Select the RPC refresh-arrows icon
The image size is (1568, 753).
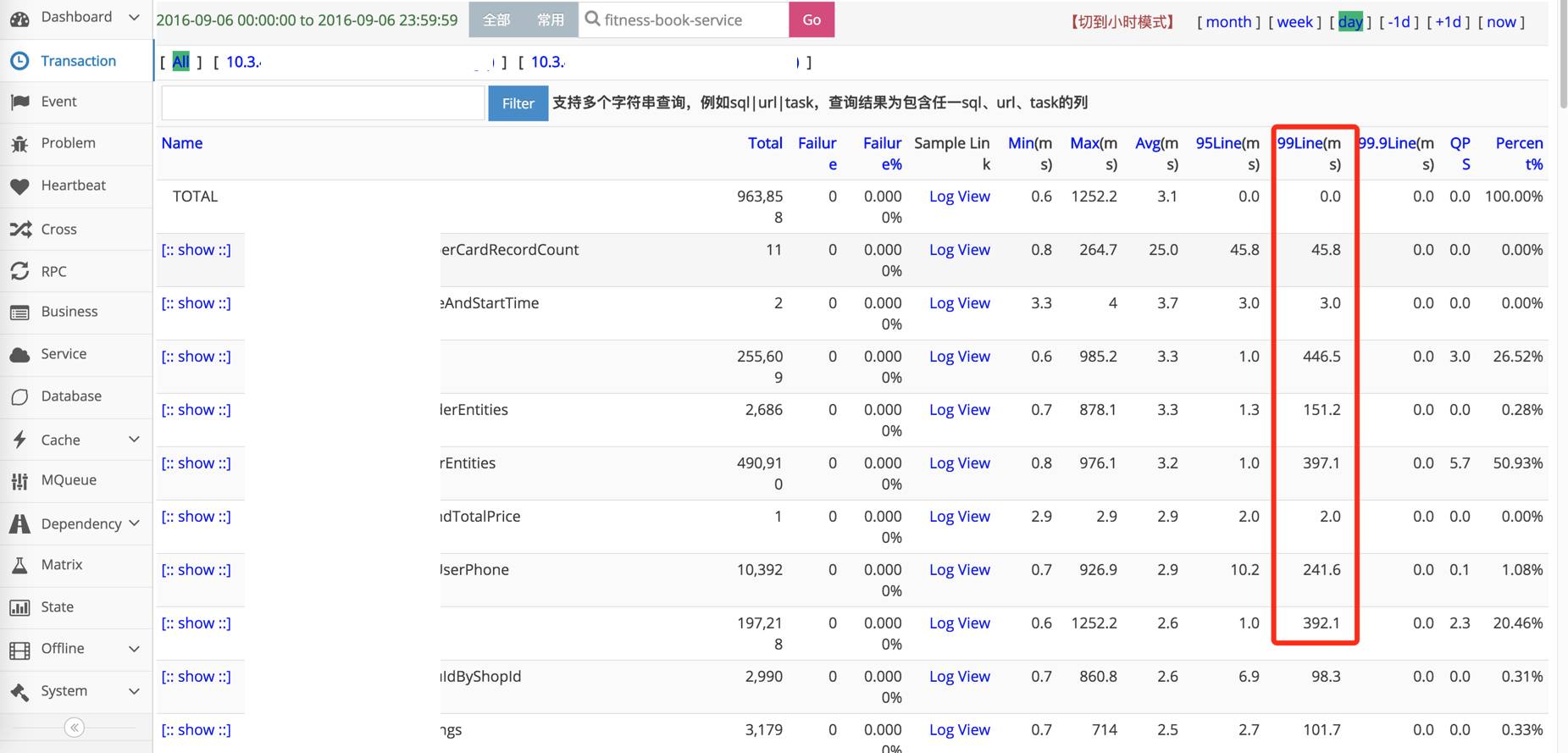[19, 271]
